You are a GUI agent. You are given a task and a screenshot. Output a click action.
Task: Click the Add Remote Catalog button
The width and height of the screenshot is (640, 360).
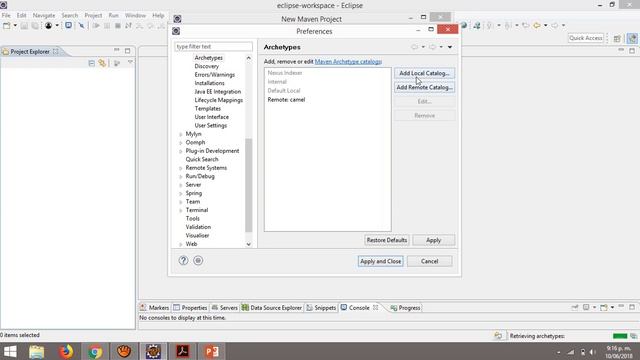click(424, 87)
